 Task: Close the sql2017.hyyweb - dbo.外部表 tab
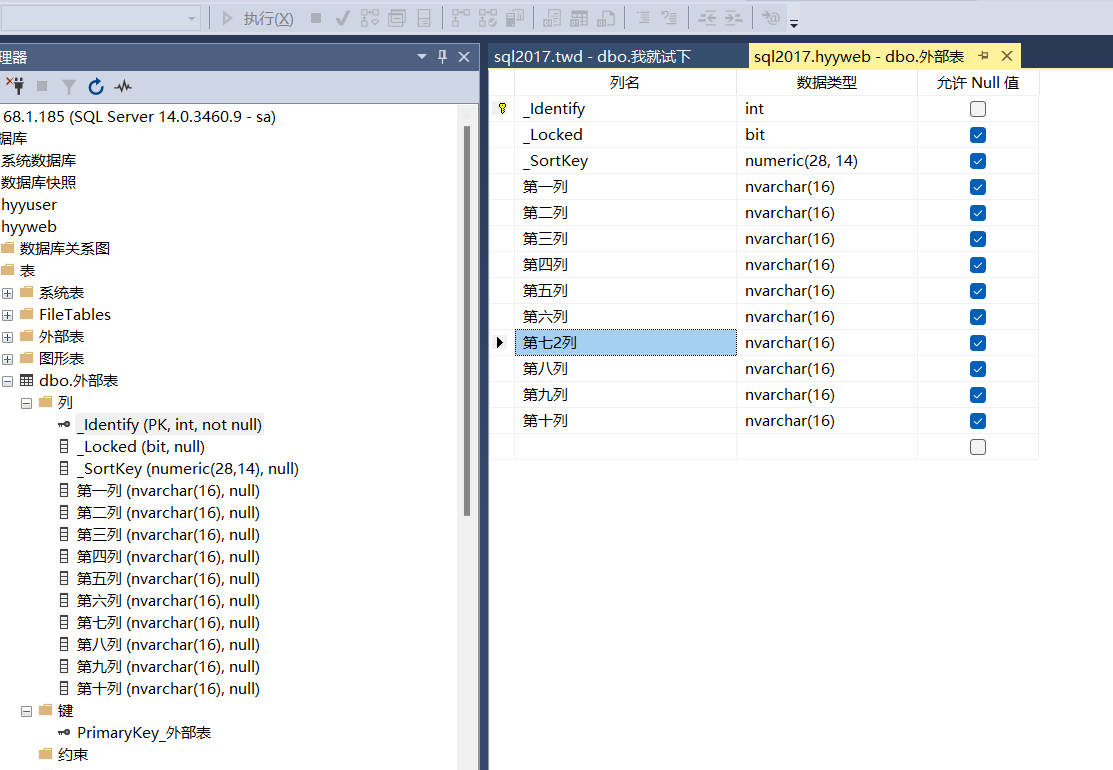(x=1007, y=56)
